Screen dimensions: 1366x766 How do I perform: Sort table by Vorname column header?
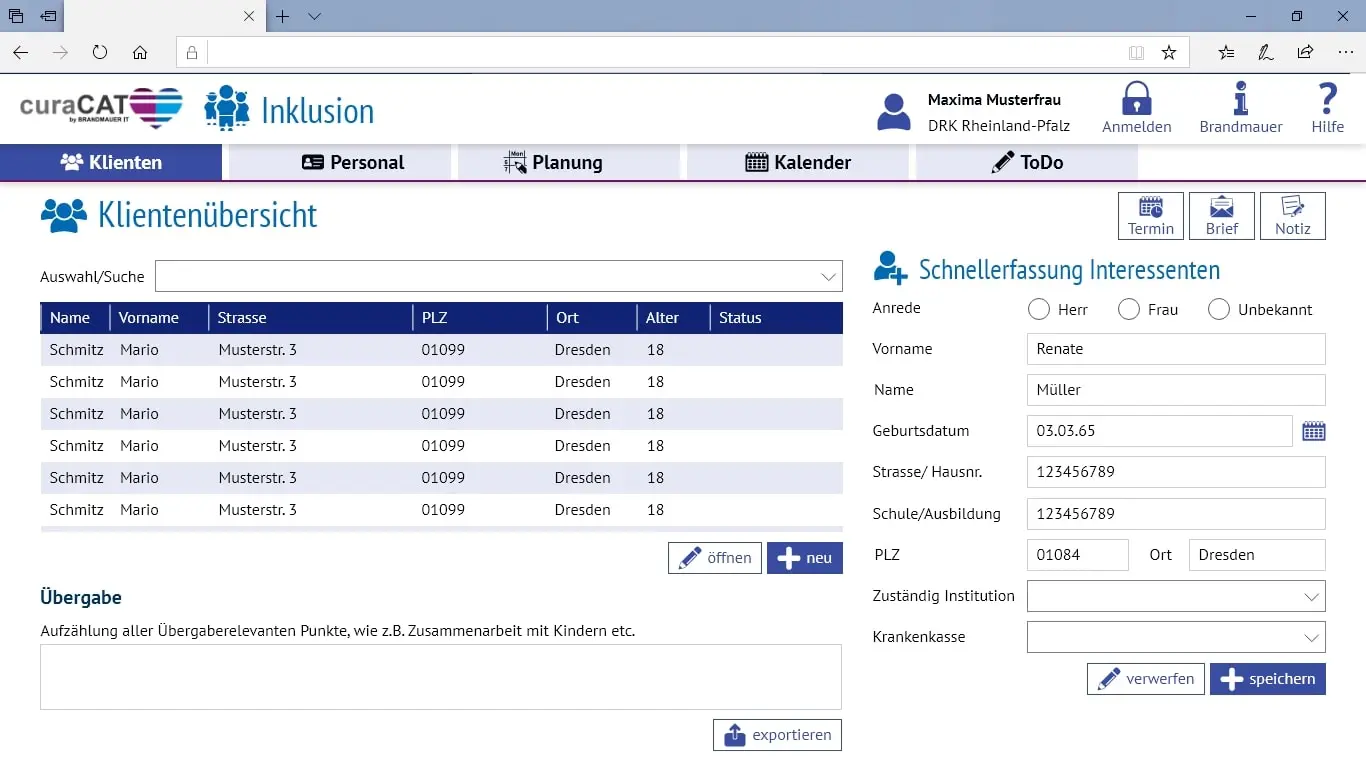(159, 318)
